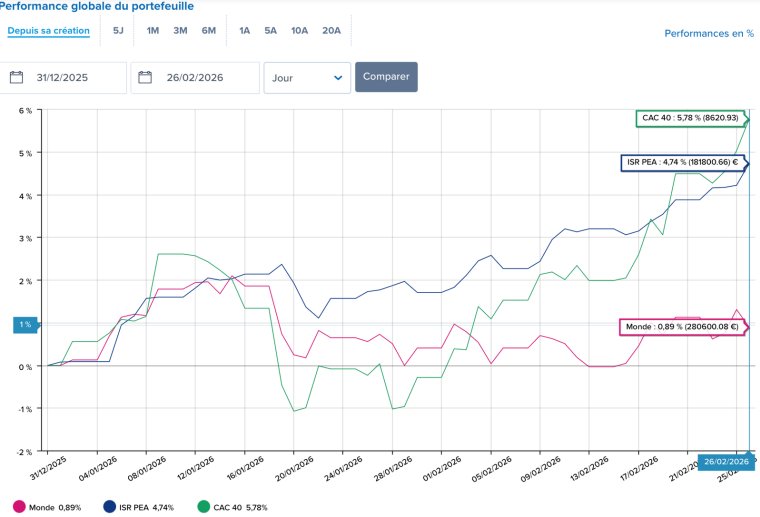Switch to the 1M period
Image resolution: width=760 pixels, height=517 pixels.
(x=153, y=31)
